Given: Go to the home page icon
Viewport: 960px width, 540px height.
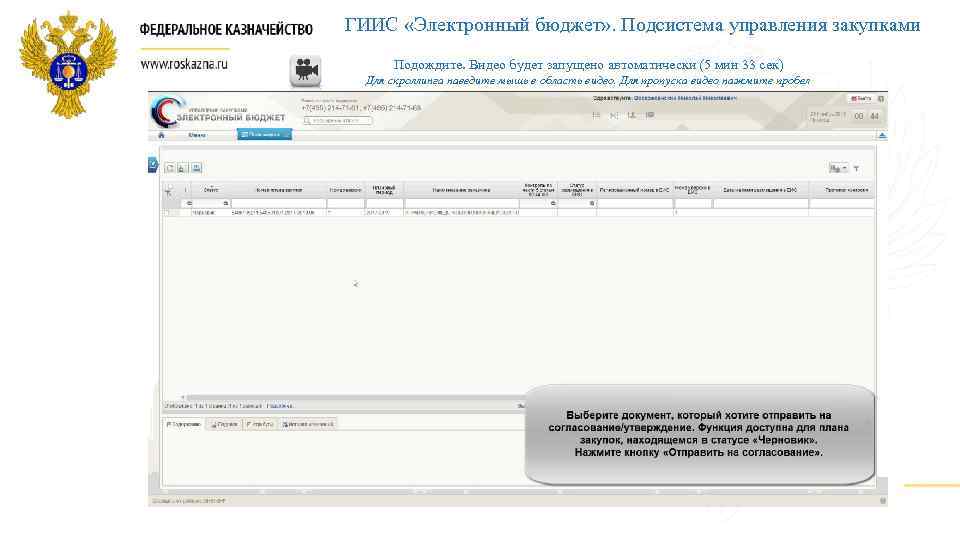Looking at the screenshot, I should [x=162, y=135].
